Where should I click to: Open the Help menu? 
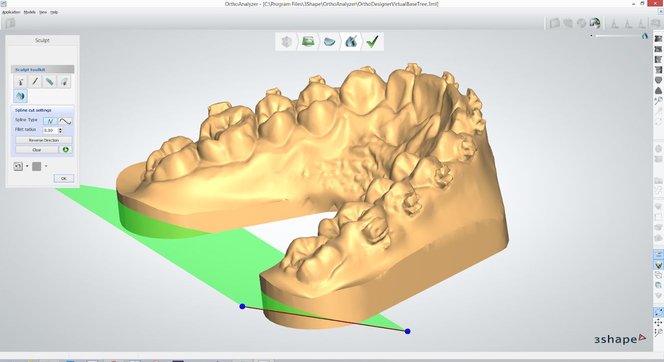click(x=54, y=12)
